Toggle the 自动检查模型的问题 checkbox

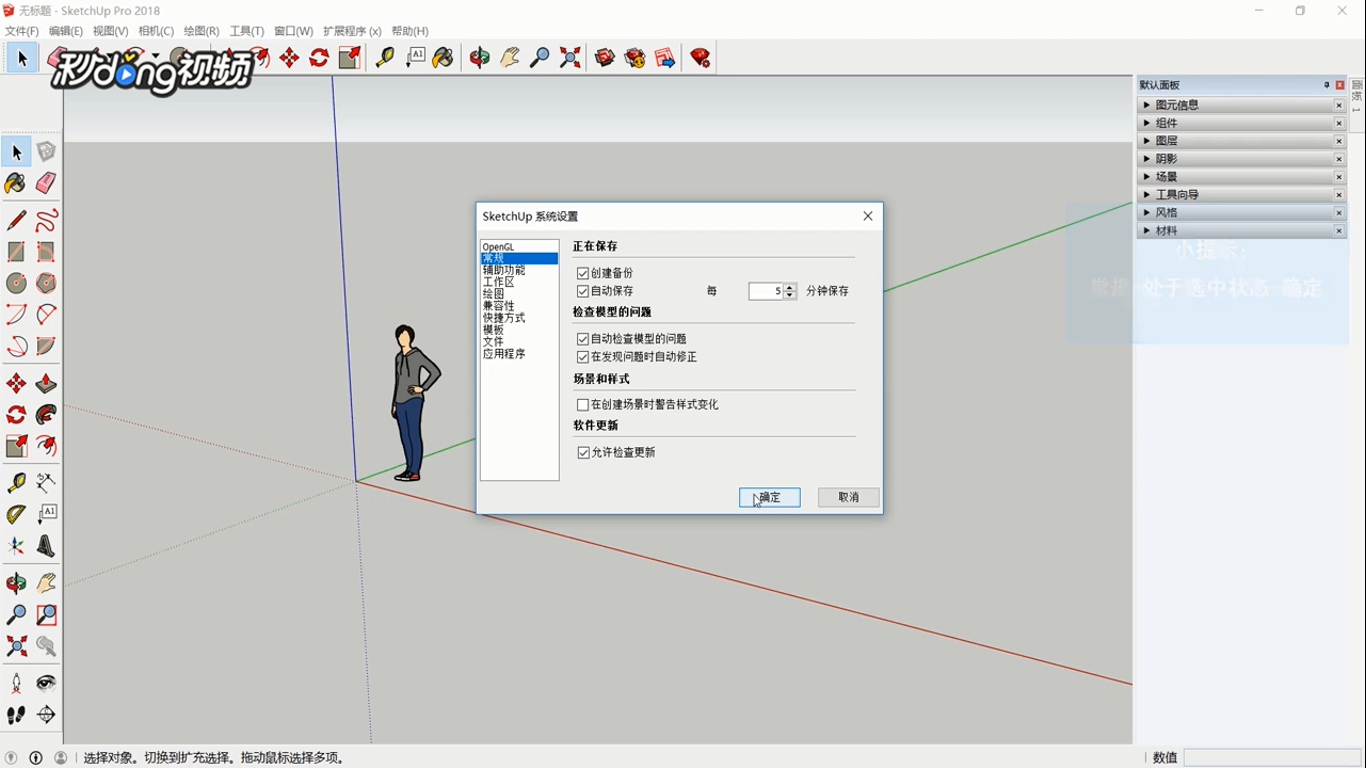click(x=583, y=339)
